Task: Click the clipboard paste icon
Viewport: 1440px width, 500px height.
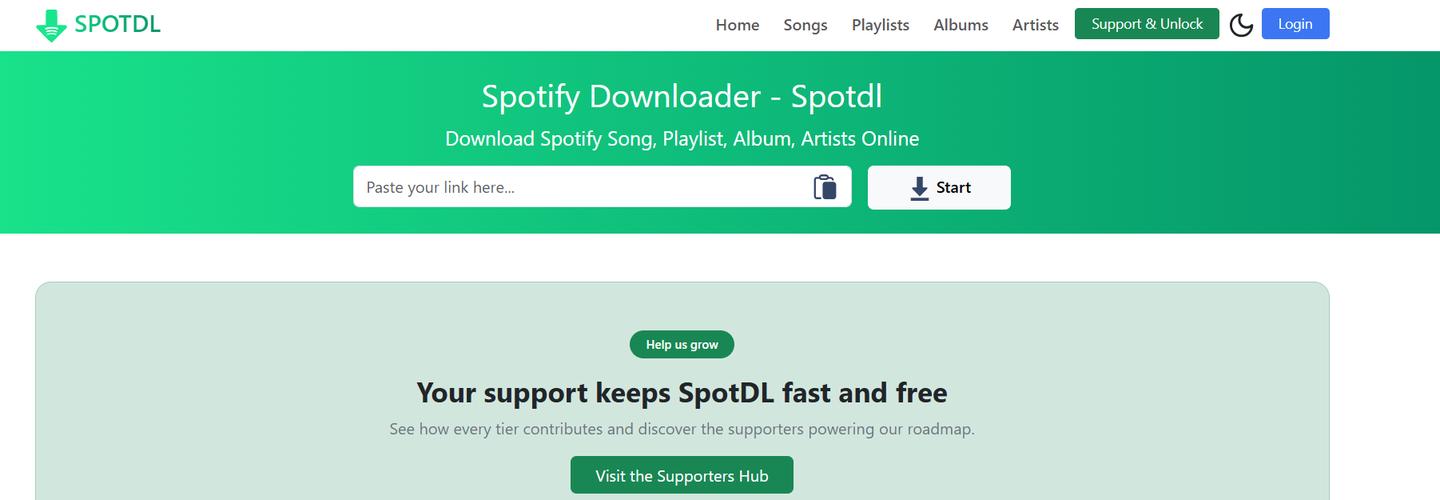Action: click(824, 187)
